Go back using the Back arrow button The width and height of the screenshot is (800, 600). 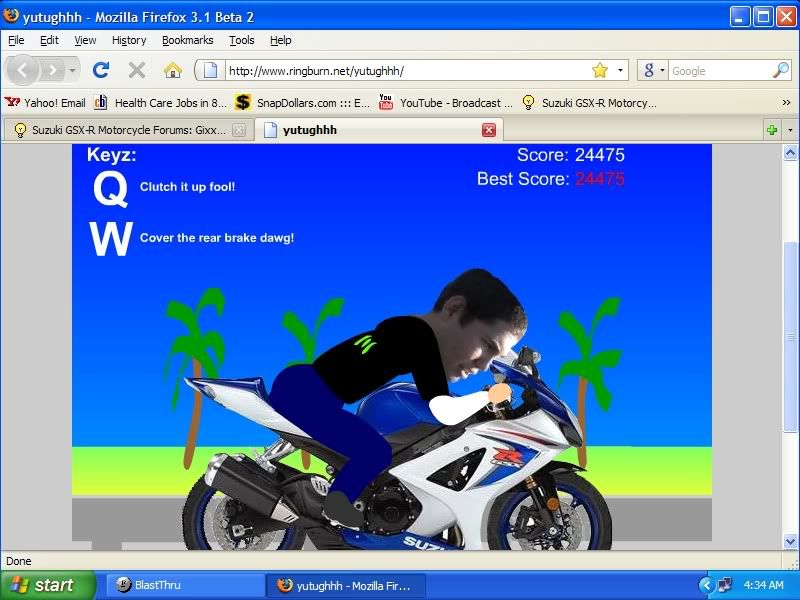tap(22, 70)
